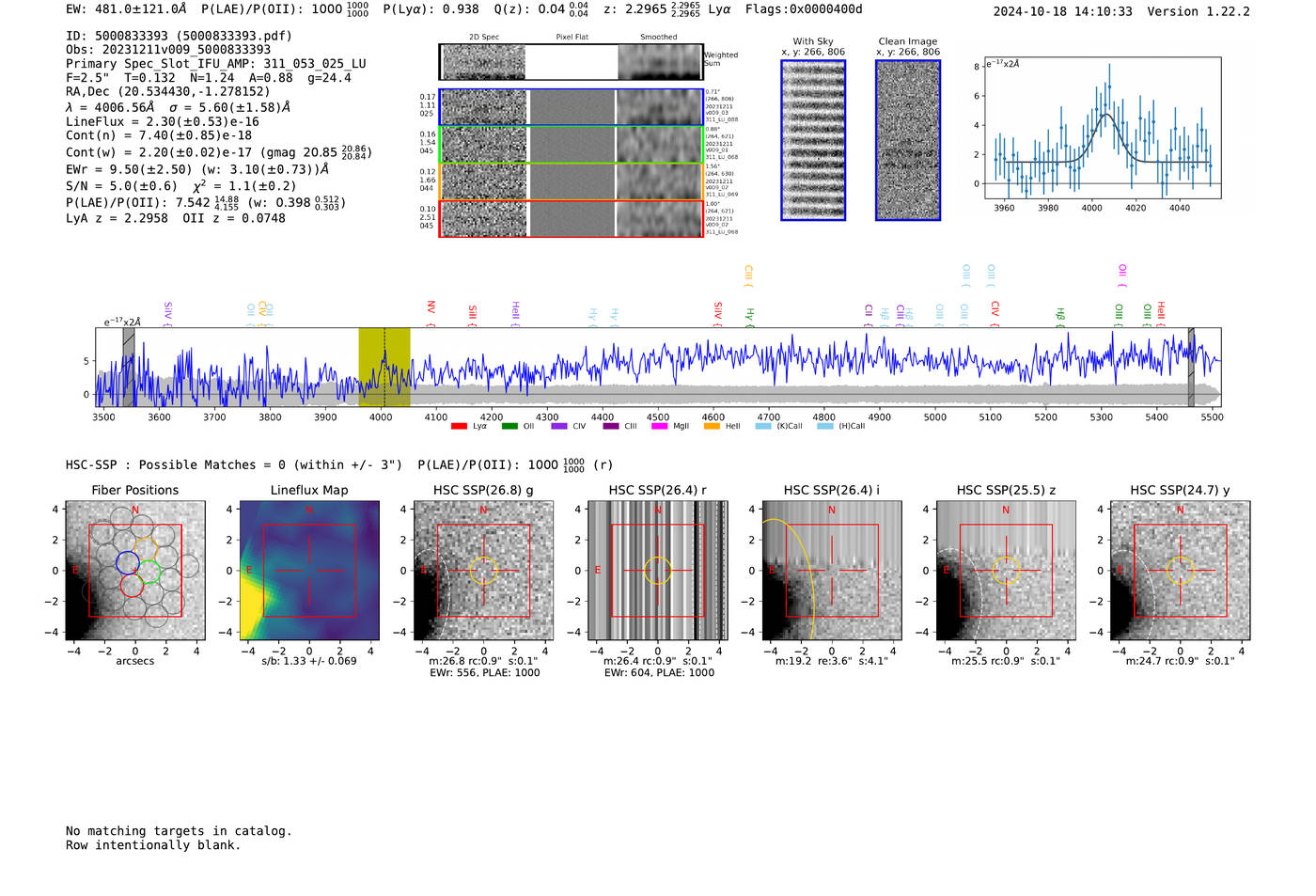Click the hatched gray band near 5460Å
The image size is (1316, 896).
tap(1191, 368)
